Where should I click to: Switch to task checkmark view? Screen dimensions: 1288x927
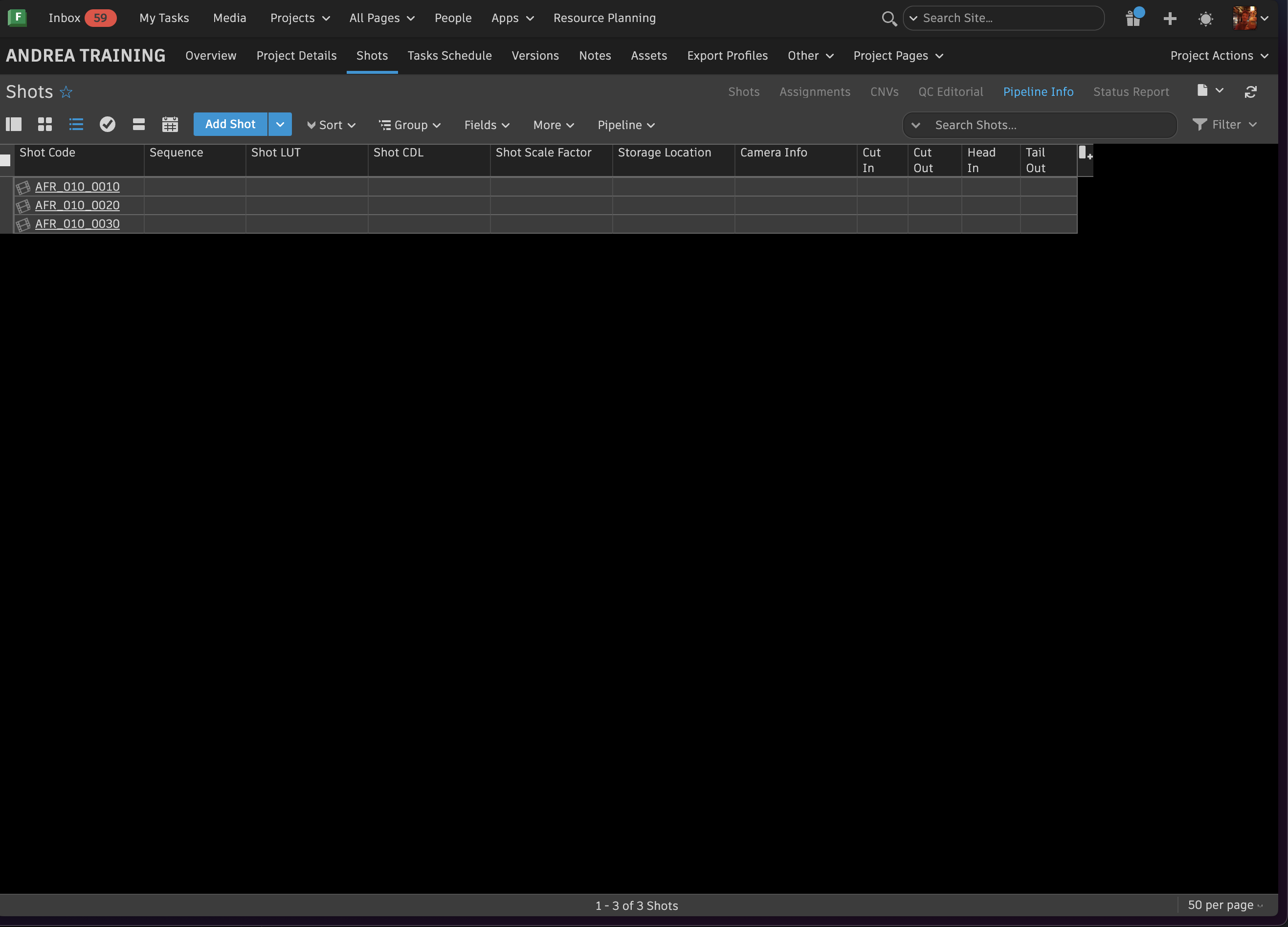tap(108, 124)
